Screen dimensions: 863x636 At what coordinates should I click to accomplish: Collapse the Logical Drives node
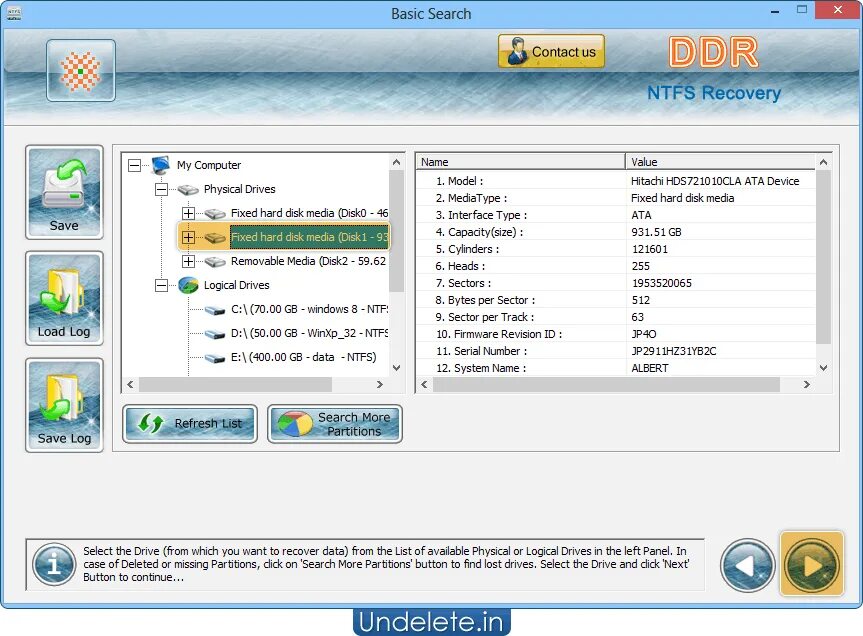pos(161,285)
